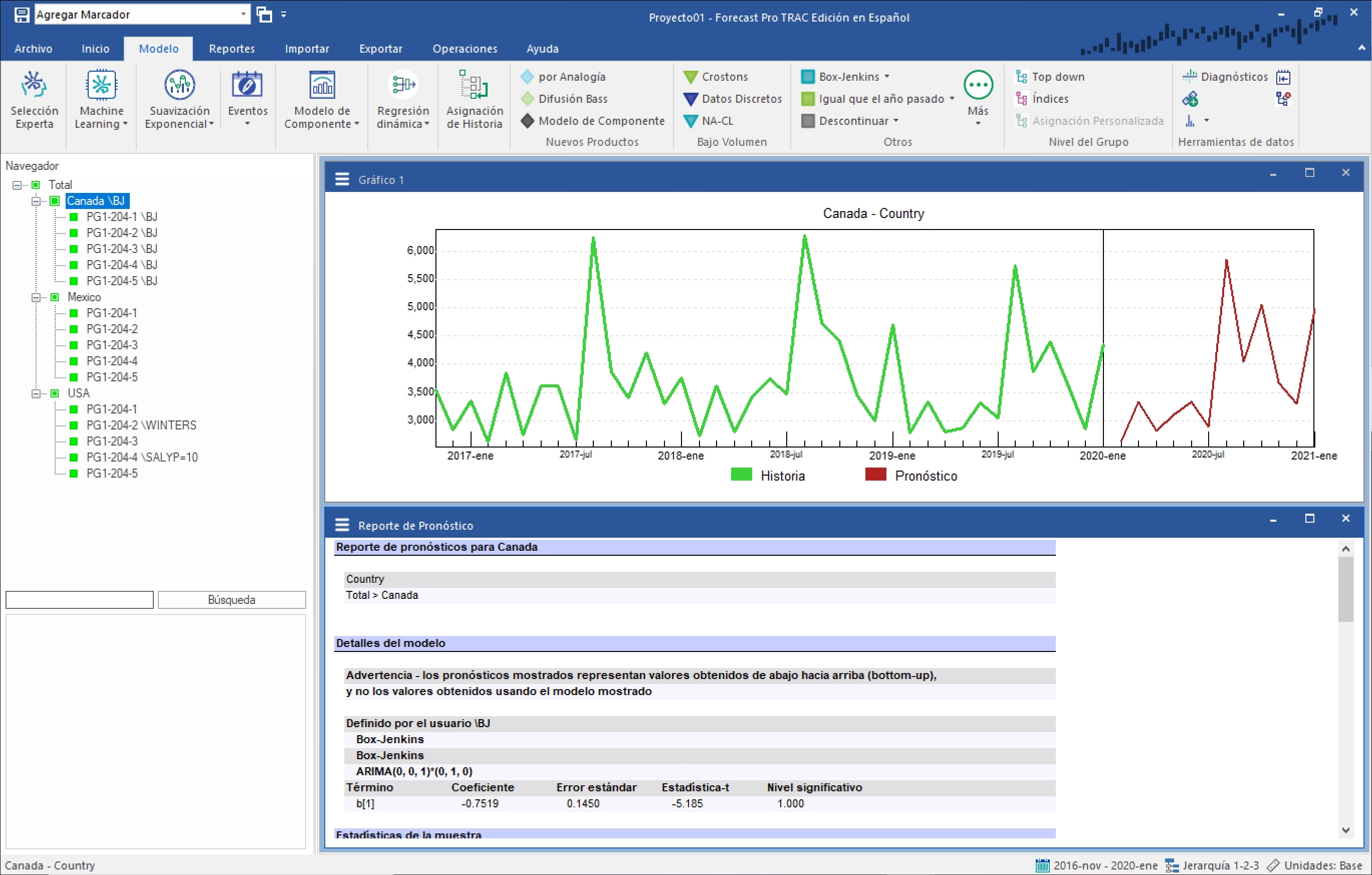
Task: Click the Suavización Exponencial icon
Action: click(179, 85)
